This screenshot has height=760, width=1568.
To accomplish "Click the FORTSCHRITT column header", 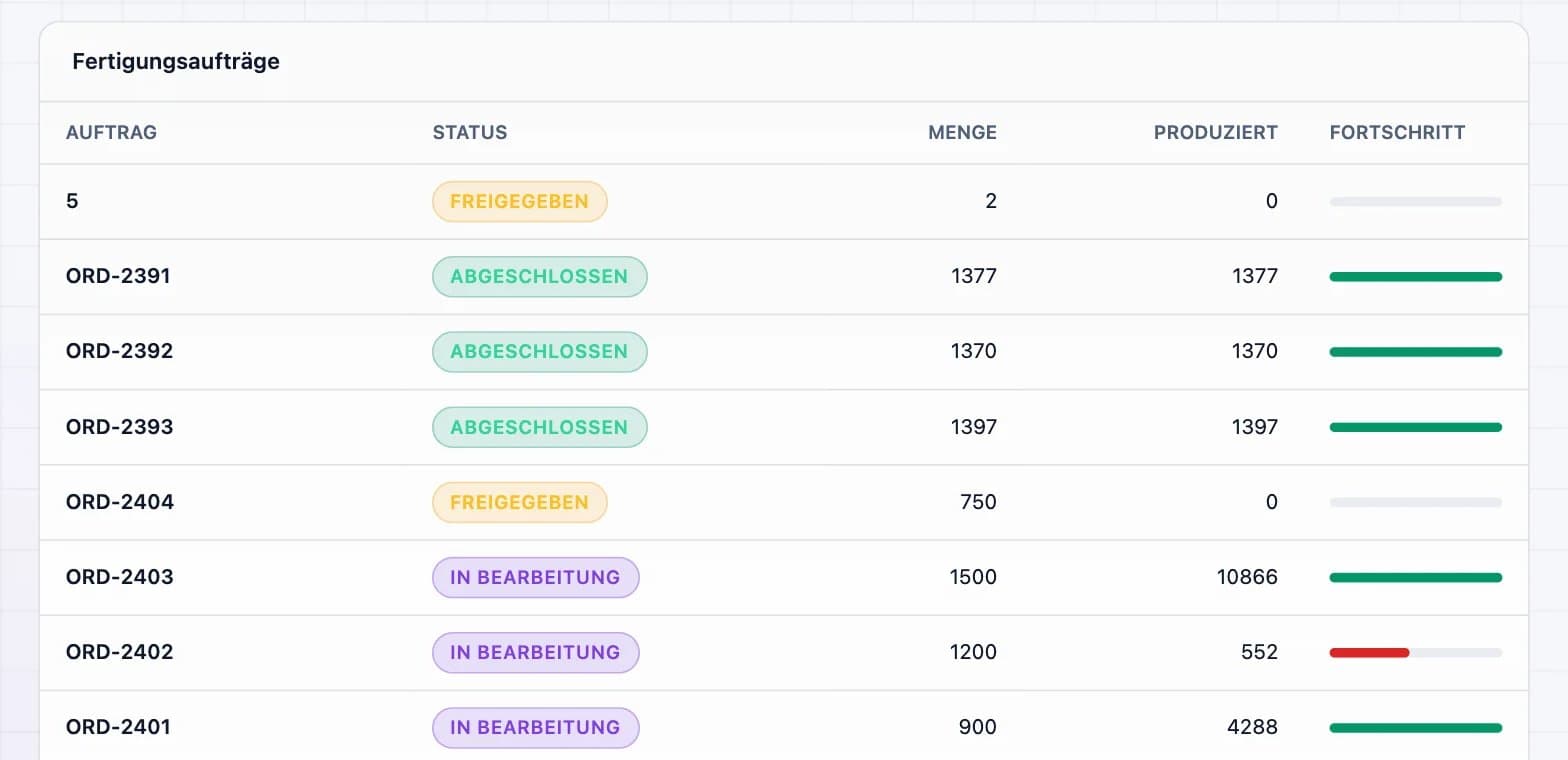I will (1397, 133).
